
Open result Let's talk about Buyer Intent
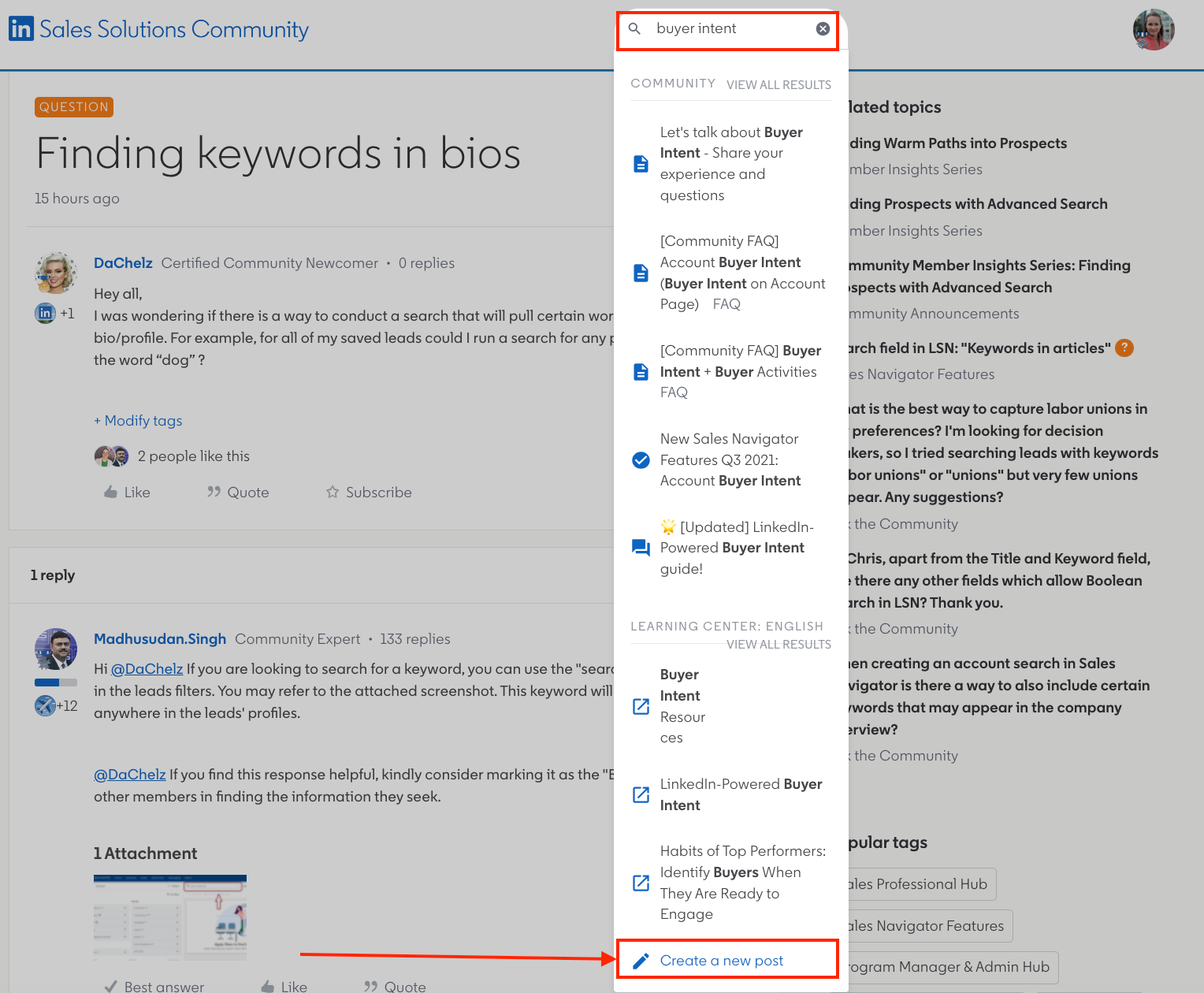click(731, 164)
